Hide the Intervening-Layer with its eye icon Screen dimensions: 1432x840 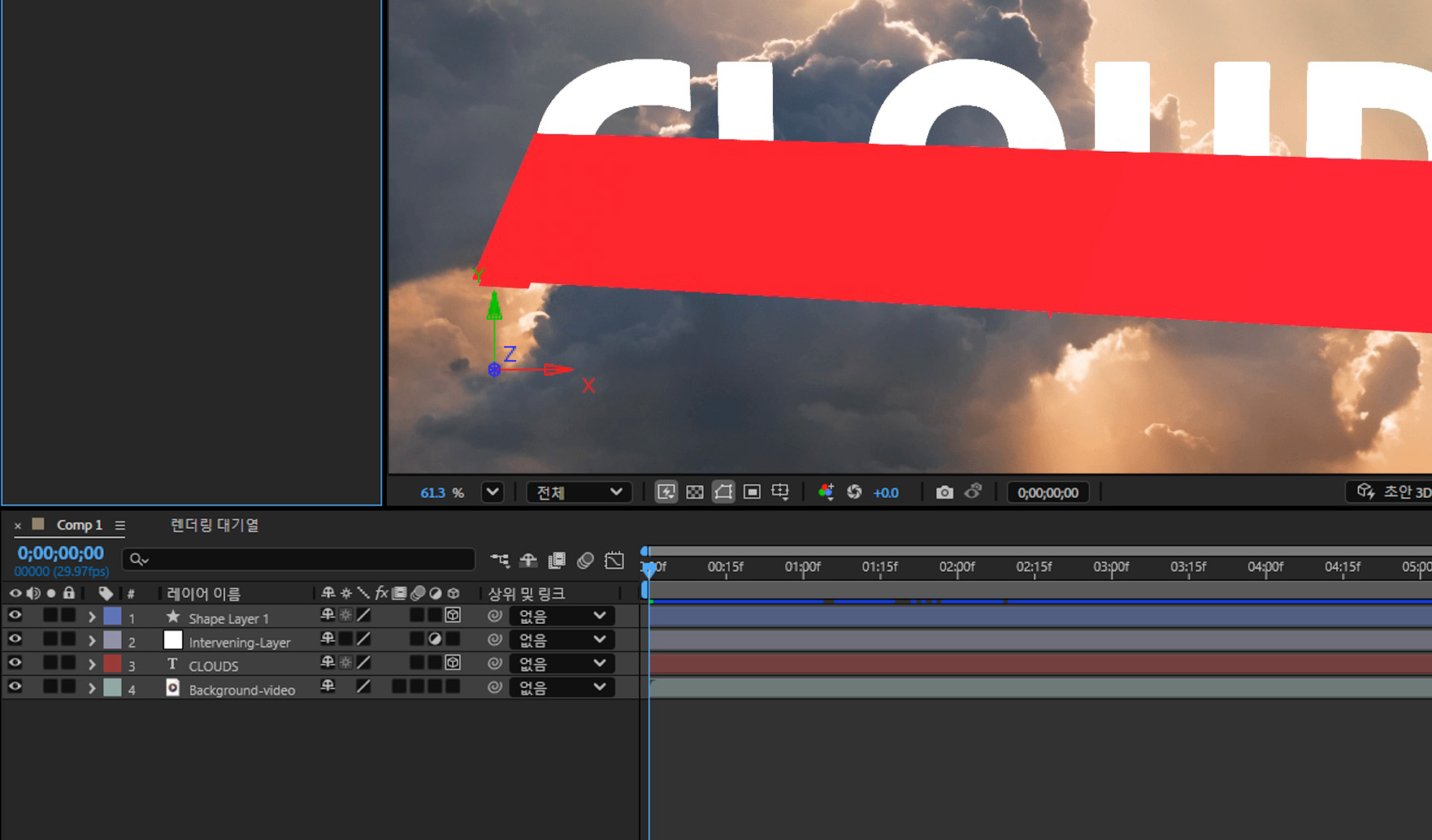coord(15,639)
